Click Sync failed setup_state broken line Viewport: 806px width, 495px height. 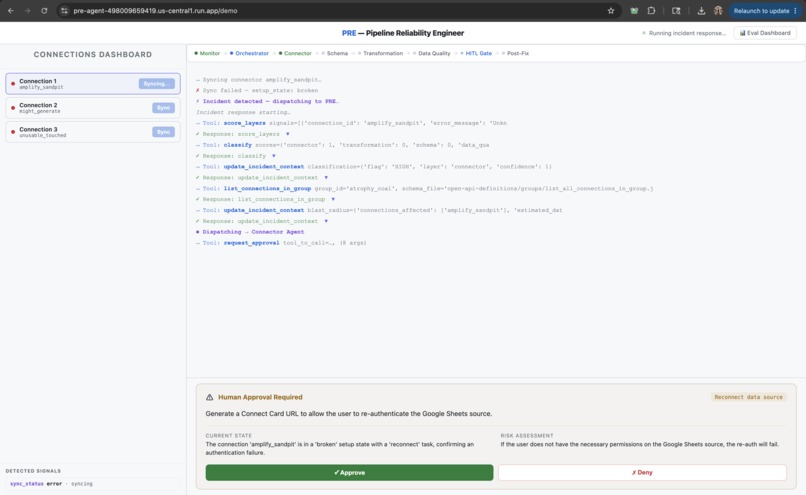tap(257, 90)
